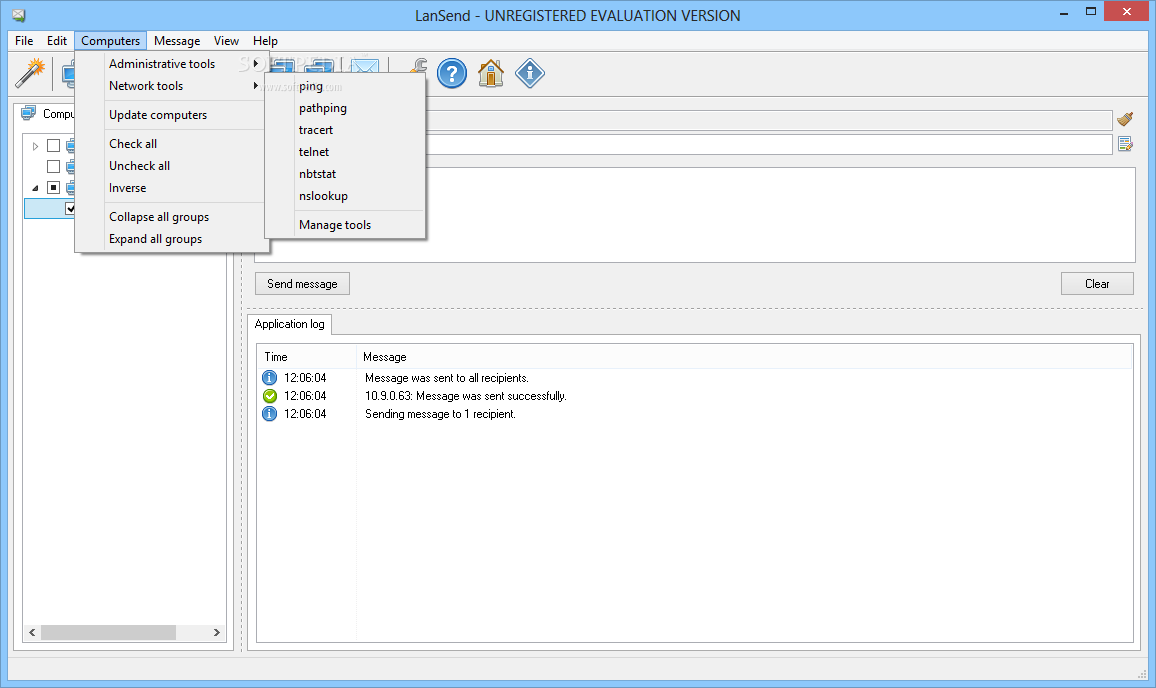Tick checkbox on the collapsed group row
1156x688 pixels.
point(53,145)
